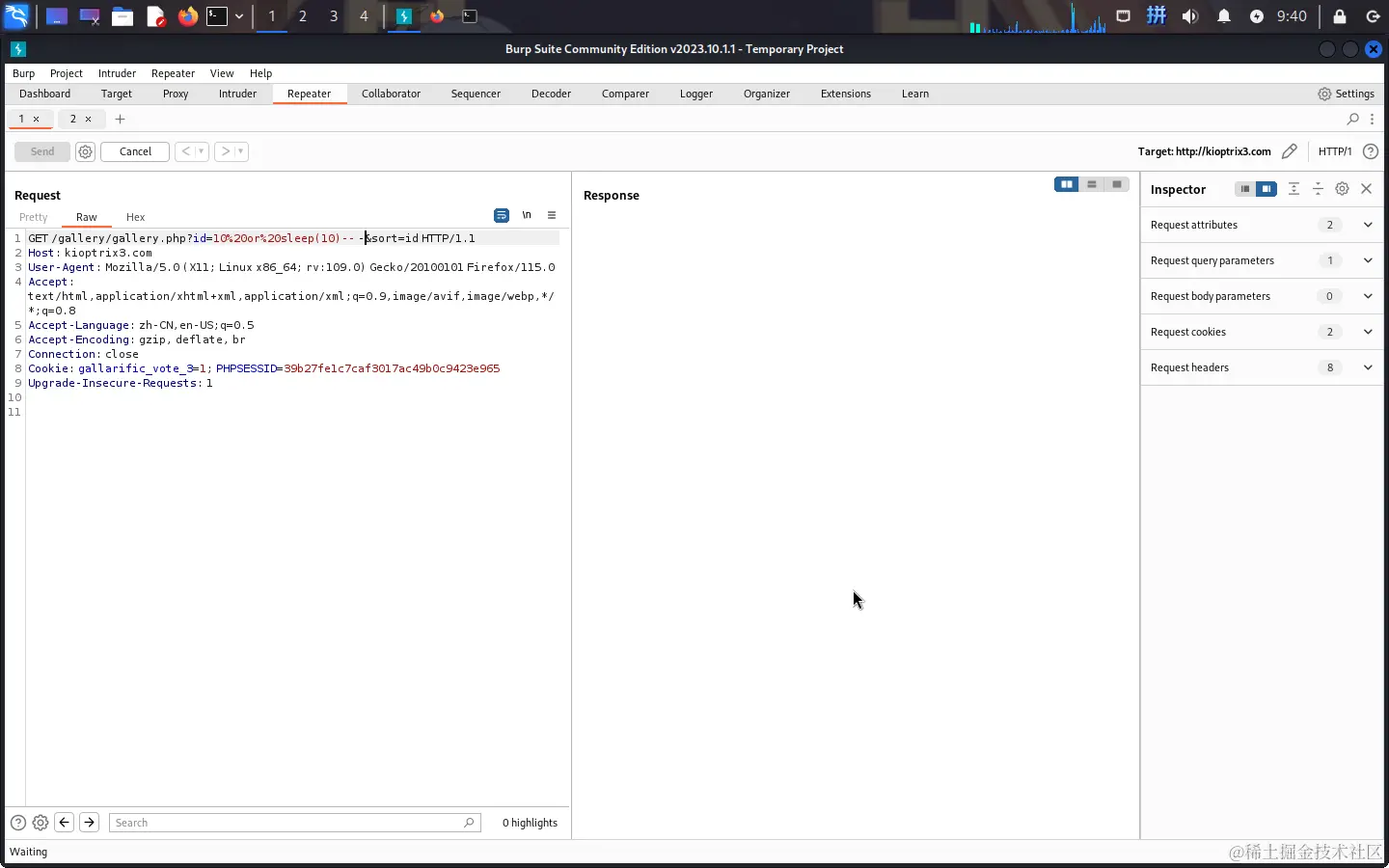Open the request editor hamburger menu
Screen dimensions: 1389x868
(x=552, y=215)
